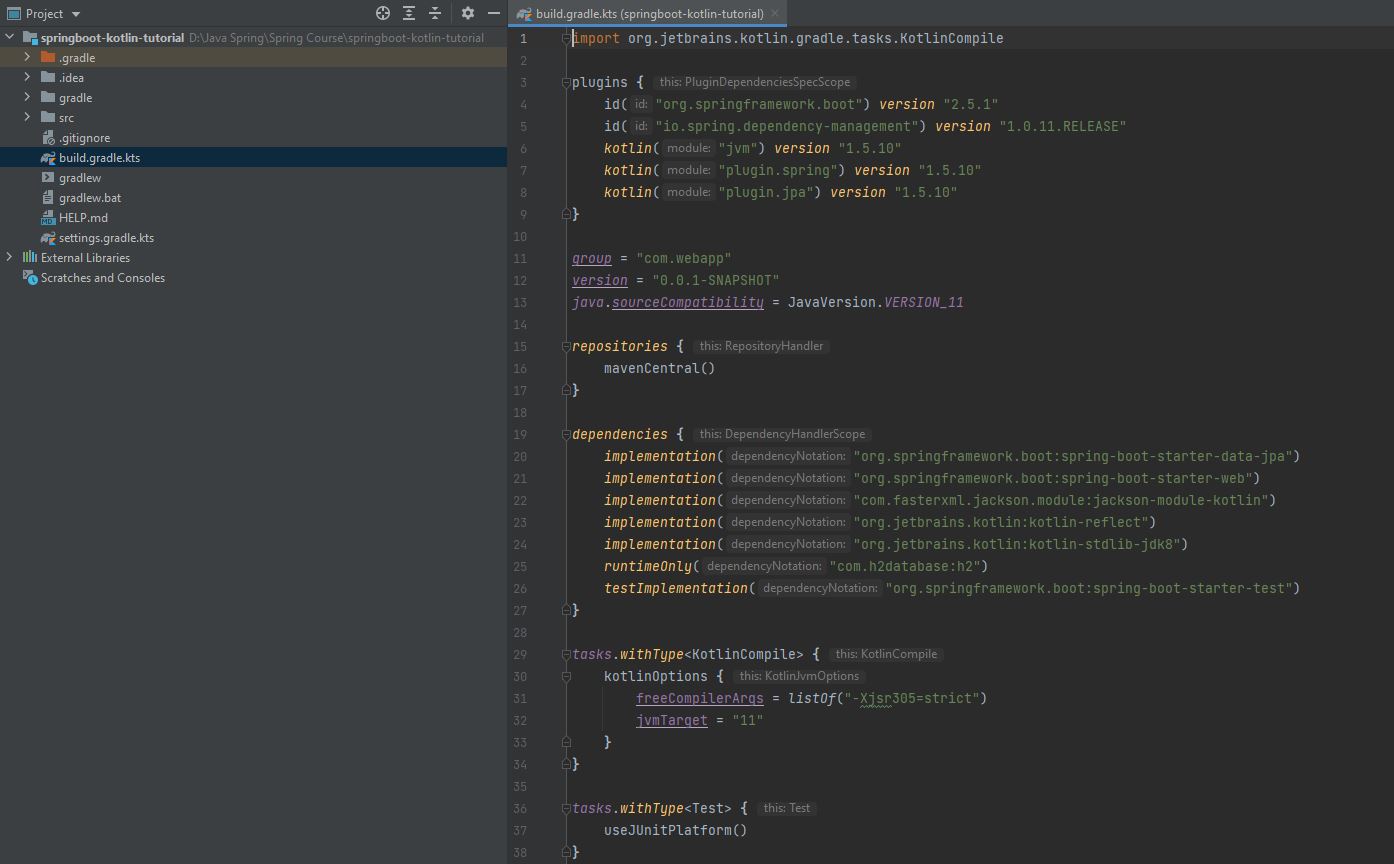Click sourceCompatibility on line 13
The image size is (1394, 864).
click(688, 302)
